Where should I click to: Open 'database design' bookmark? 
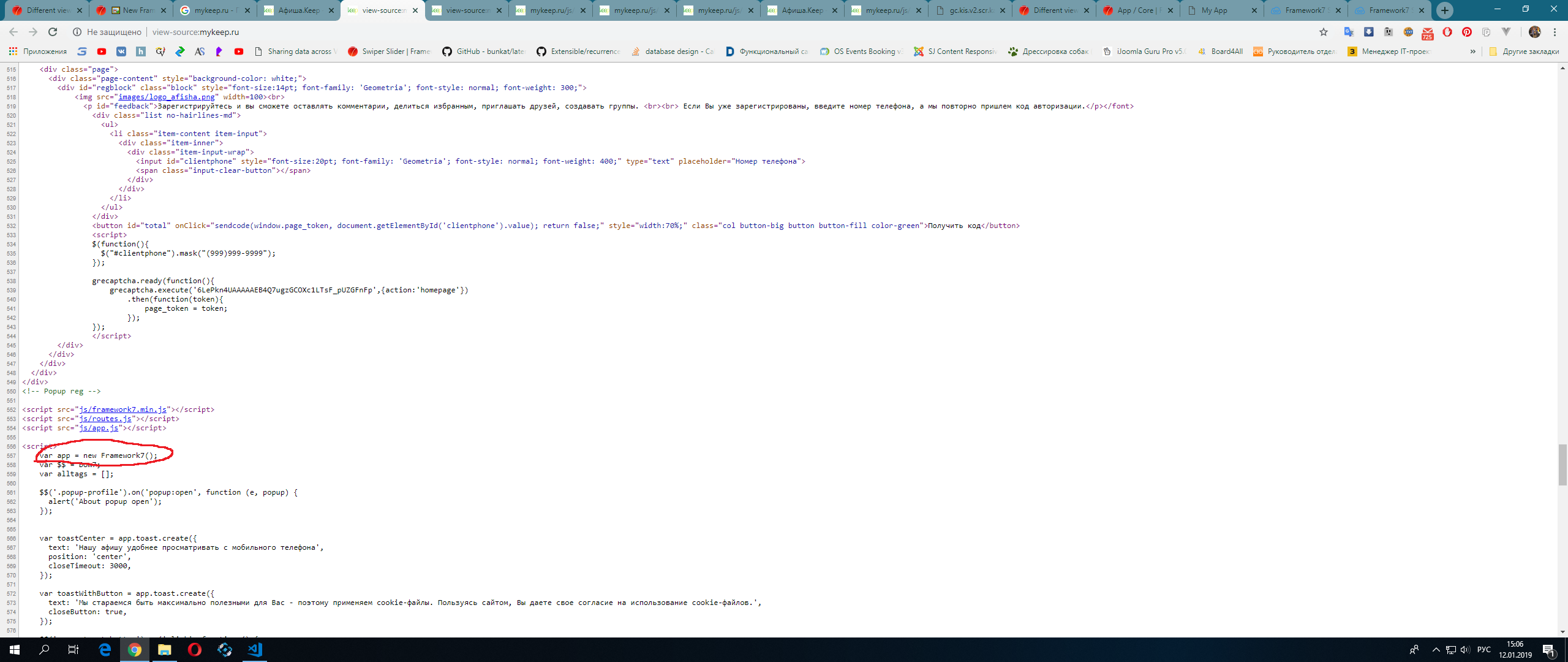(673, 51)
